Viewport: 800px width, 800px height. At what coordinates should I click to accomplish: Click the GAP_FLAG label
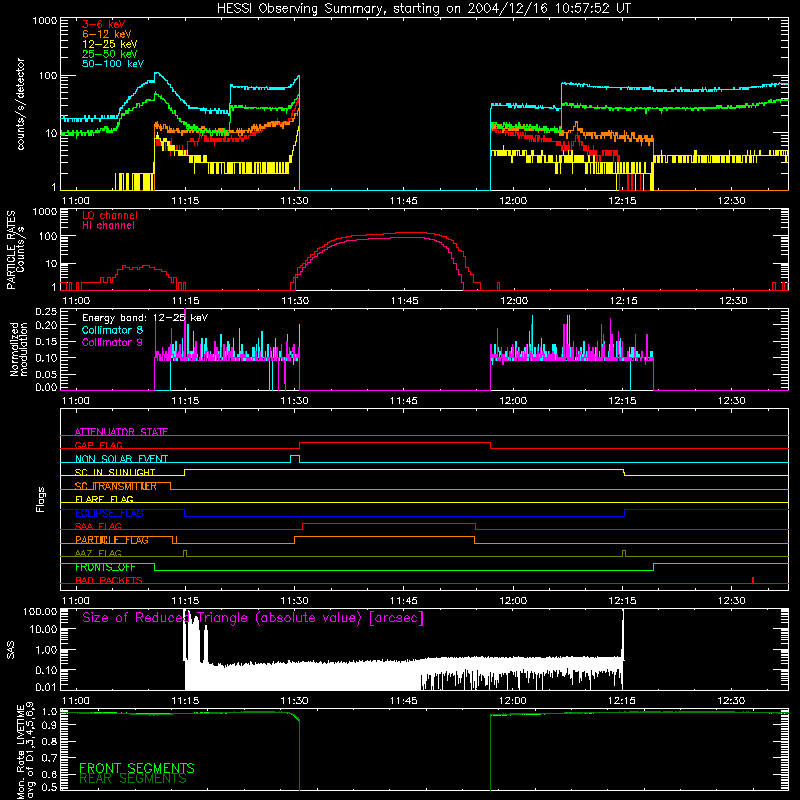click(x=98, y=445)
